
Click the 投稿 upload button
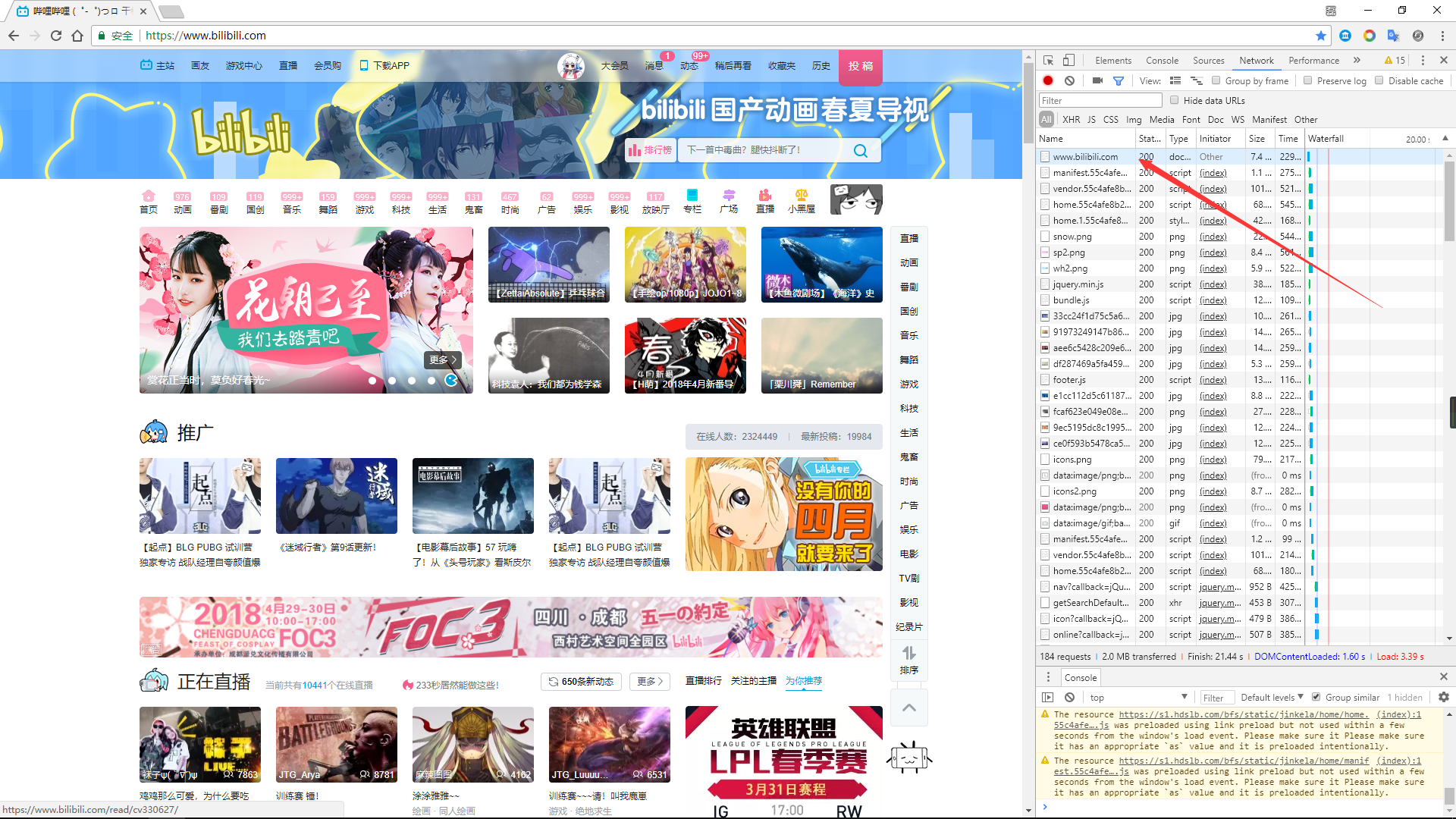click(860, 66)
